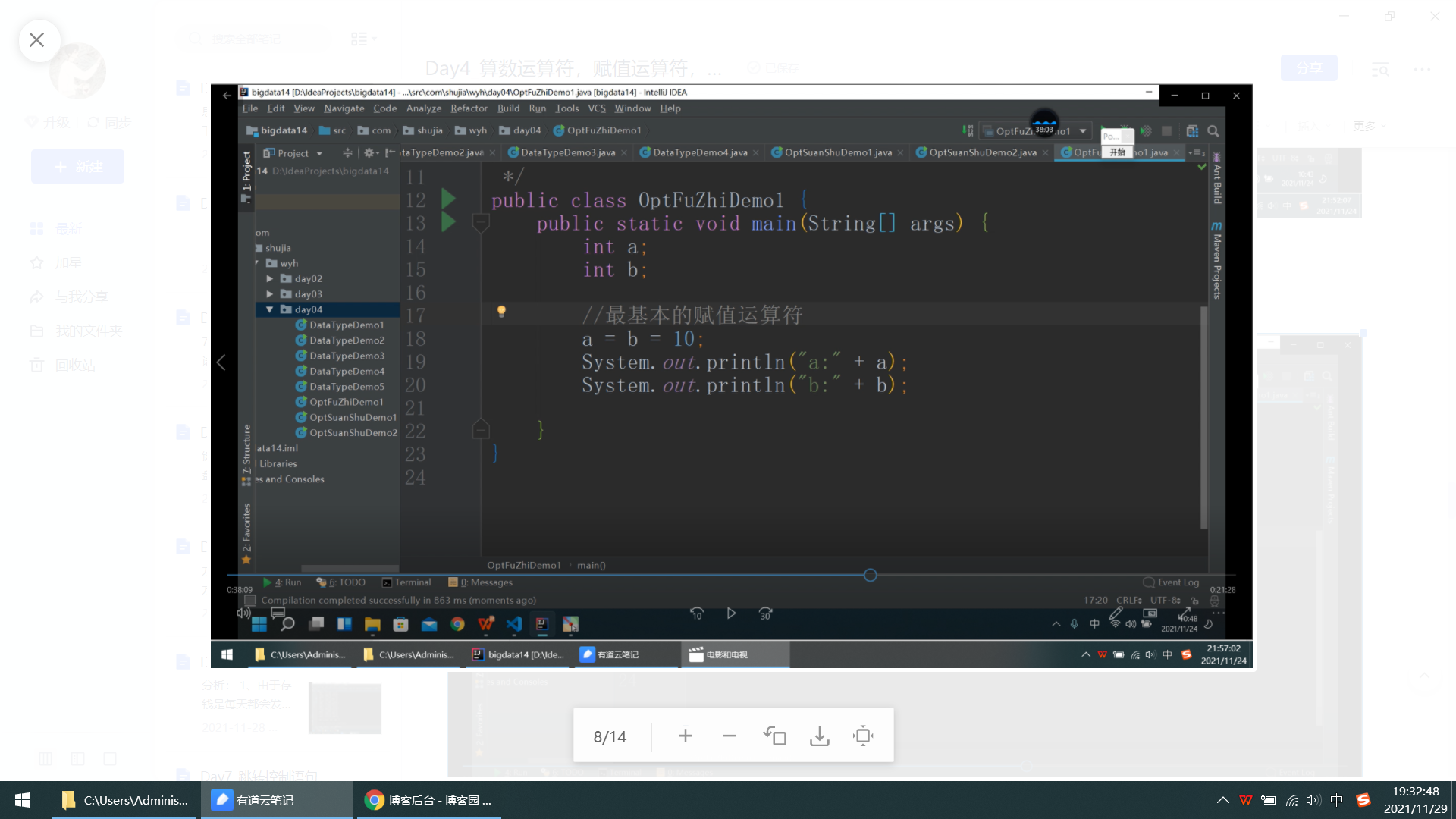The image size is (1456, 819).
Task: Go to previous image with left chevron
Action: pos(221,362)
